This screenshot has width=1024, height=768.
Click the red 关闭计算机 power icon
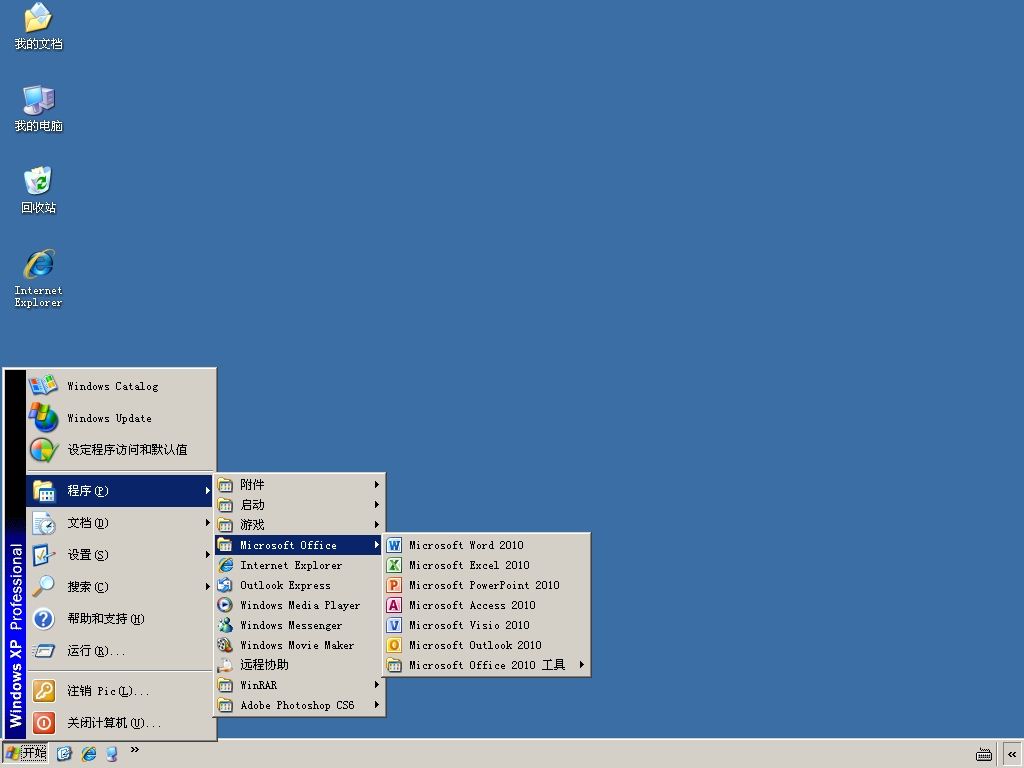coord(44,722)
